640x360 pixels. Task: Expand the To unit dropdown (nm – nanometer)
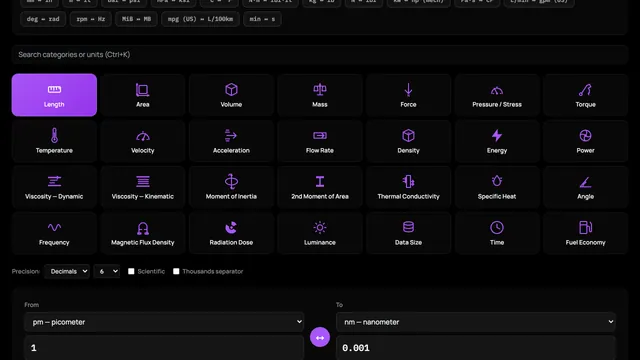476,322
